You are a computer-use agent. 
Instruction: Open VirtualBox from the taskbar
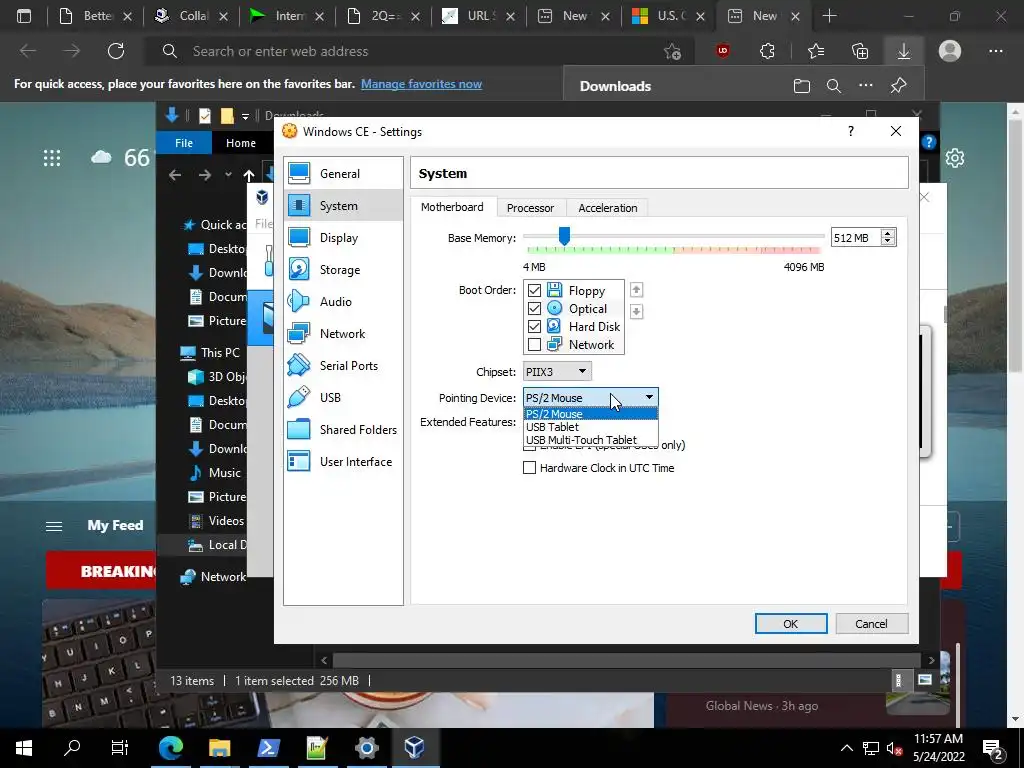(x=414, y=747)
